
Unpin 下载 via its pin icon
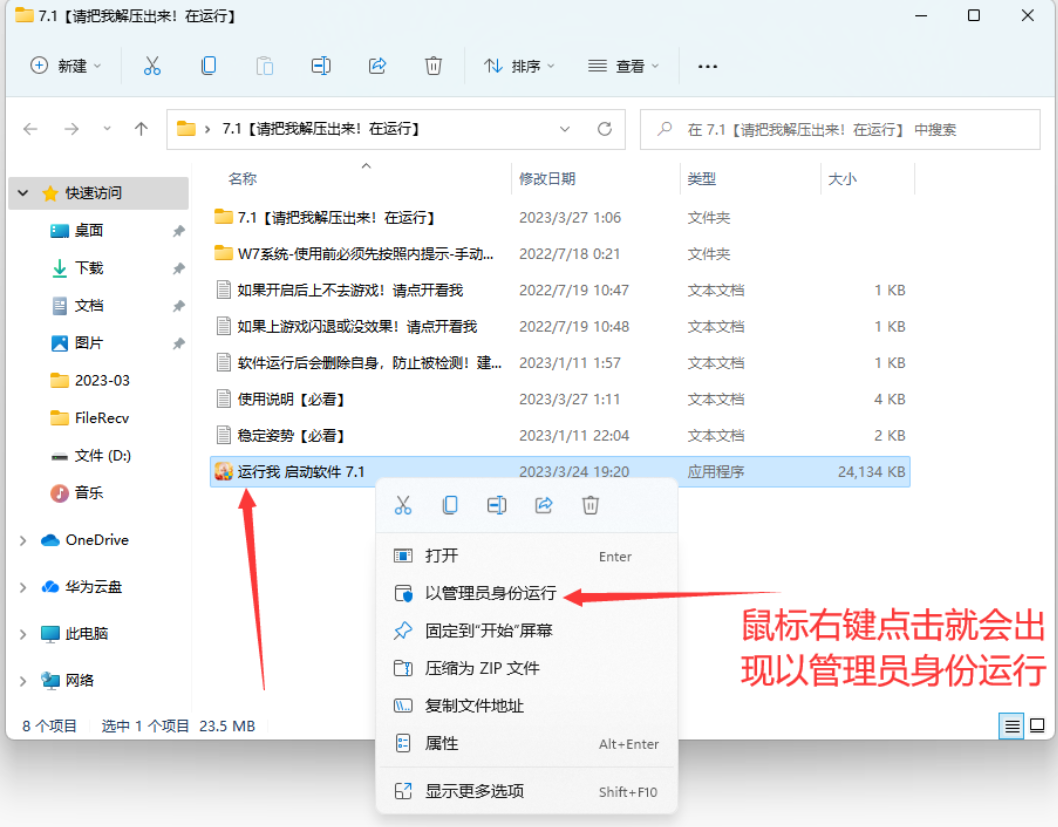click(178, 269)
